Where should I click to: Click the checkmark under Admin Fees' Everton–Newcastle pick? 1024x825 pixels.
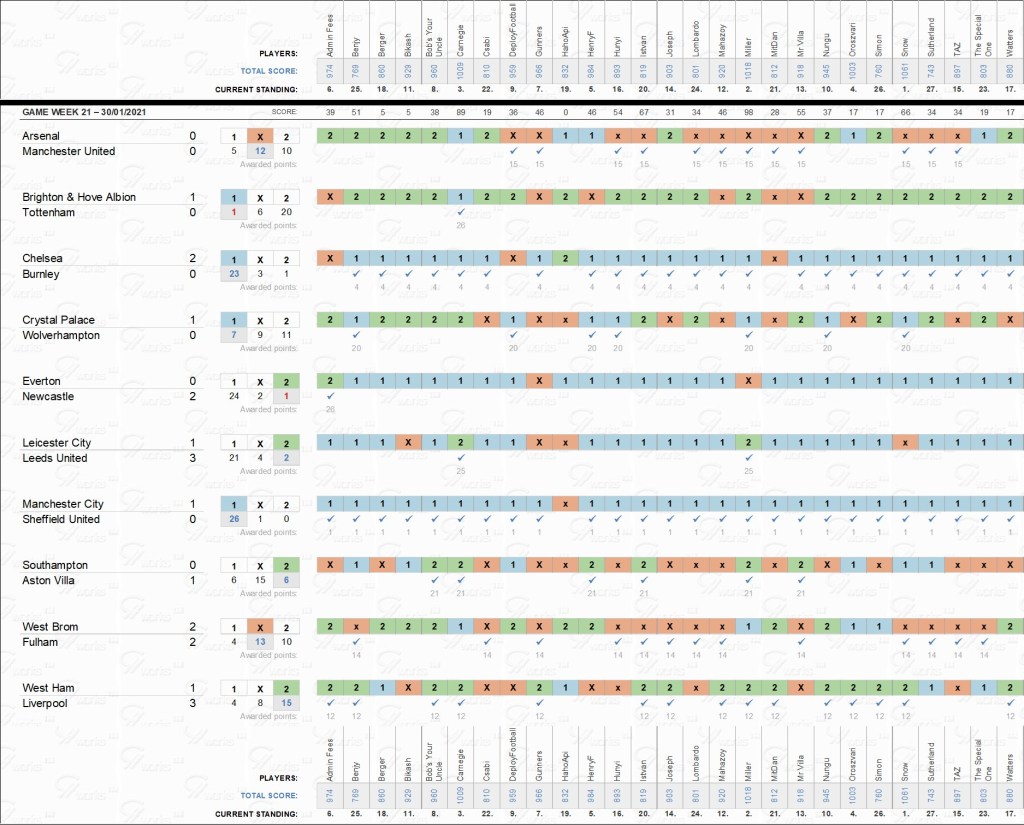click(330, 397)
